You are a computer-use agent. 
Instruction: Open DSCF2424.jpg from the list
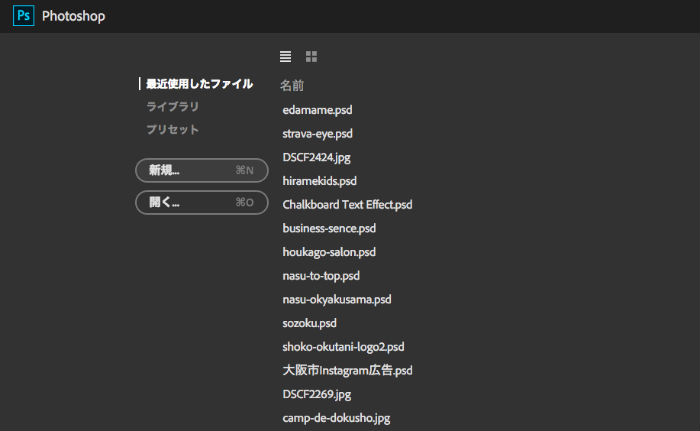tap(317, 157)
